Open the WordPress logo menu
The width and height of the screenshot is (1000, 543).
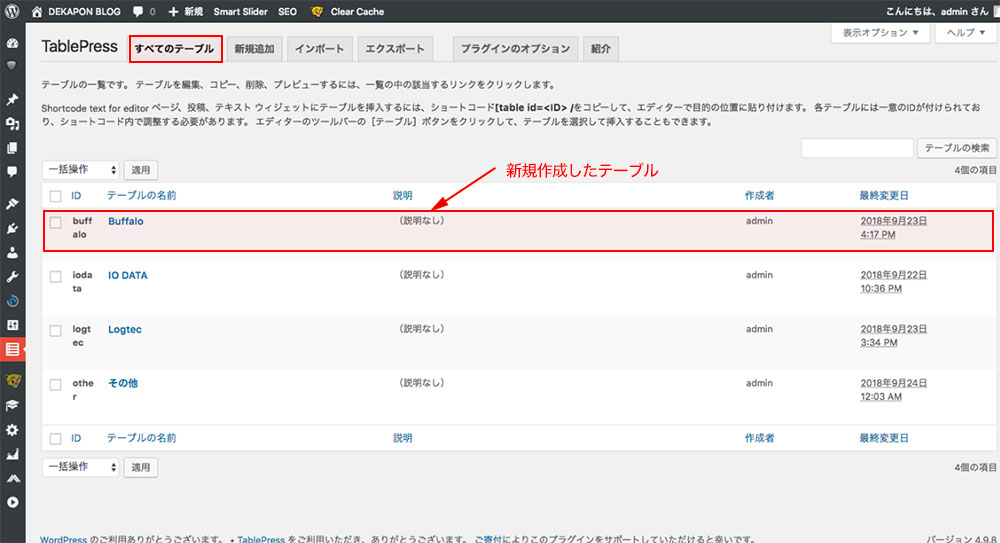[x=12, y=11]
